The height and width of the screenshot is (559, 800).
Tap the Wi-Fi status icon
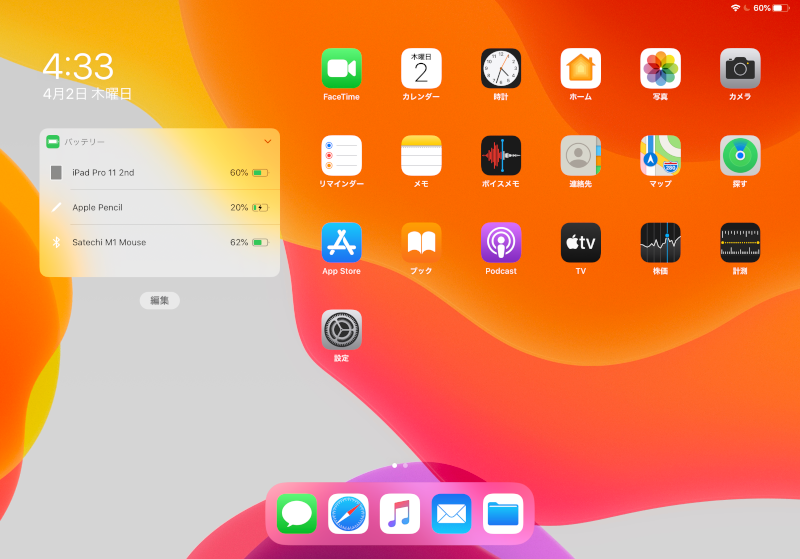(735, 8)
